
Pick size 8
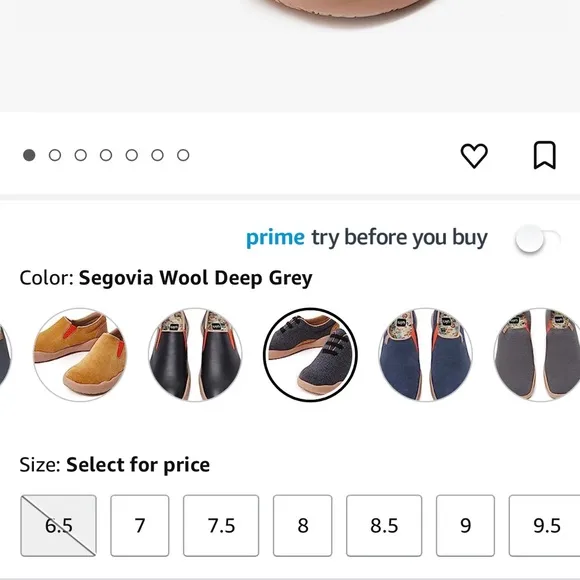(303, 525)
